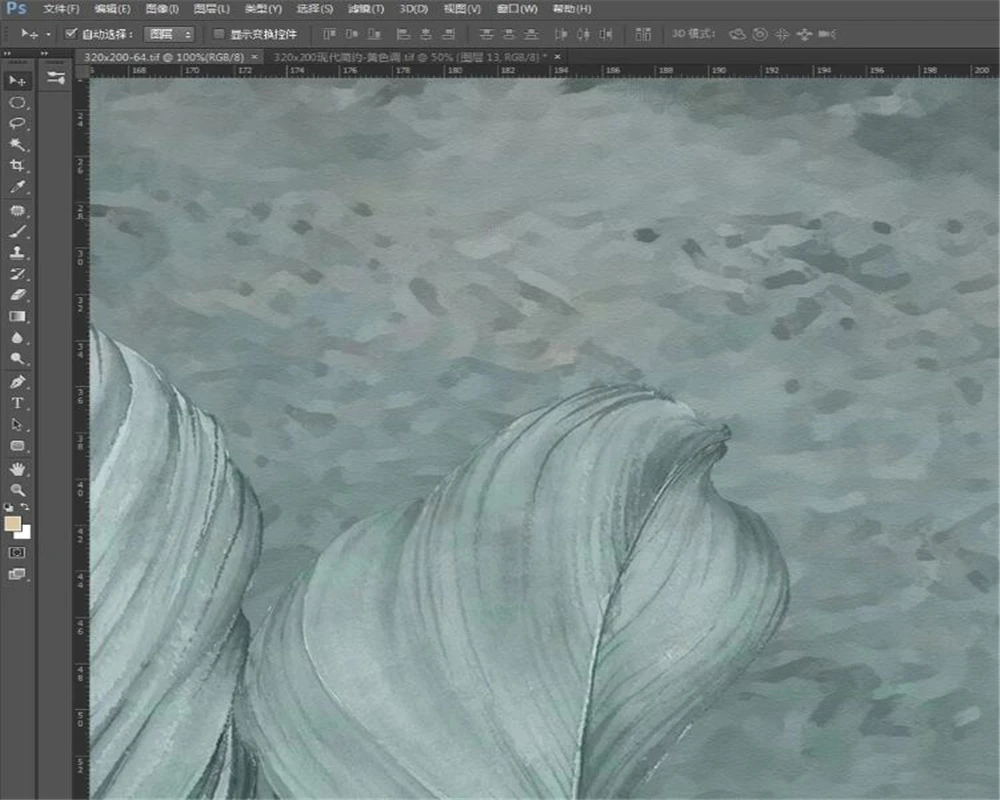Select the Rounded Rectangle shape tool
Screen dimensions: 1000x800
point(17,445)
